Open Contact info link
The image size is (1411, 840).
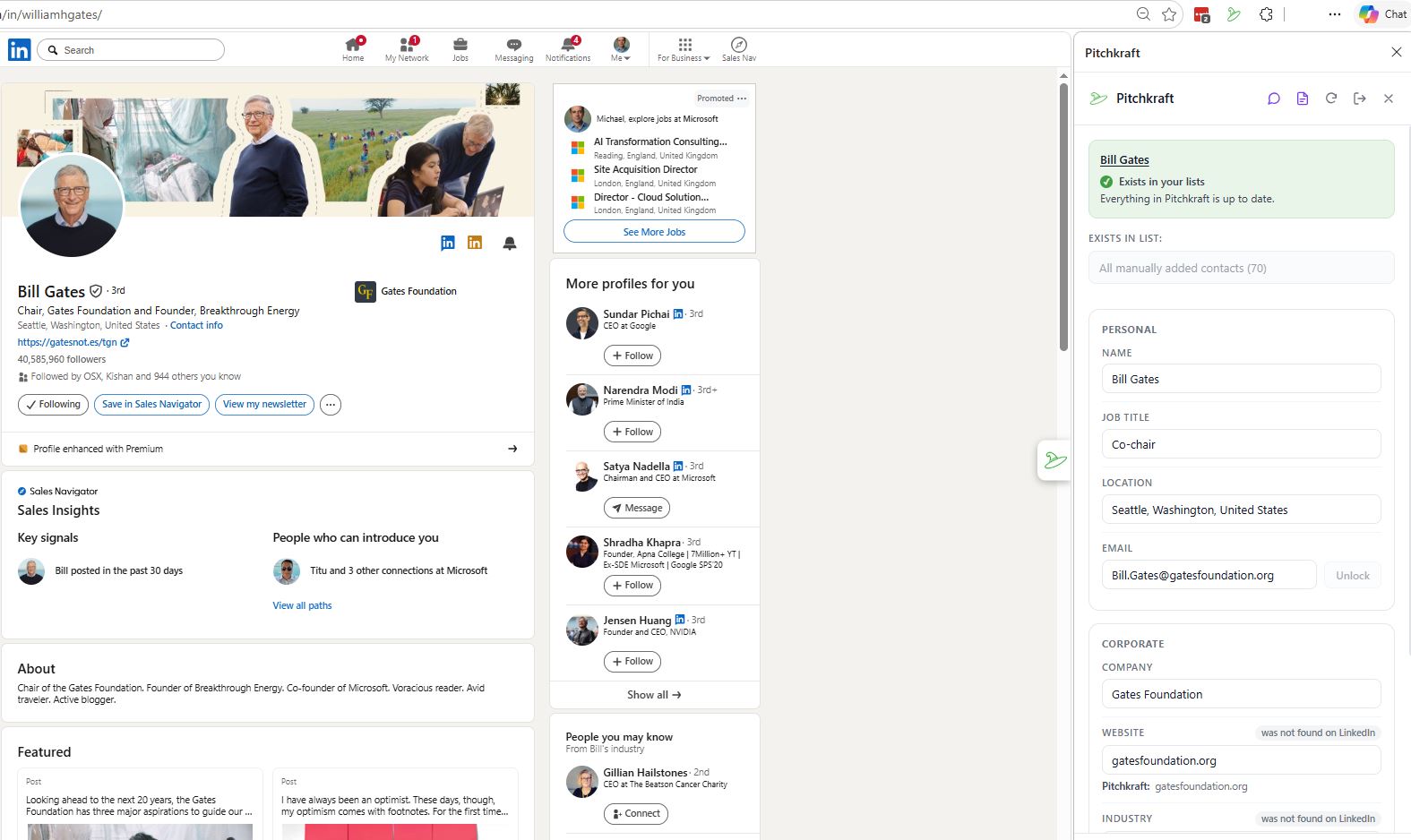click(196, 325)
